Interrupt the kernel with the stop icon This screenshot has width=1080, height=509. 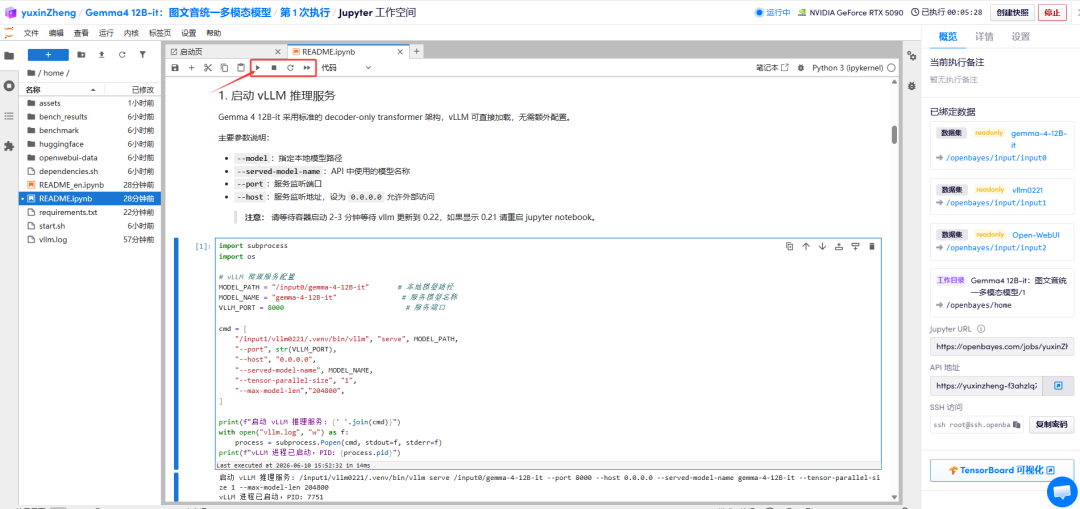click(273, 67)
